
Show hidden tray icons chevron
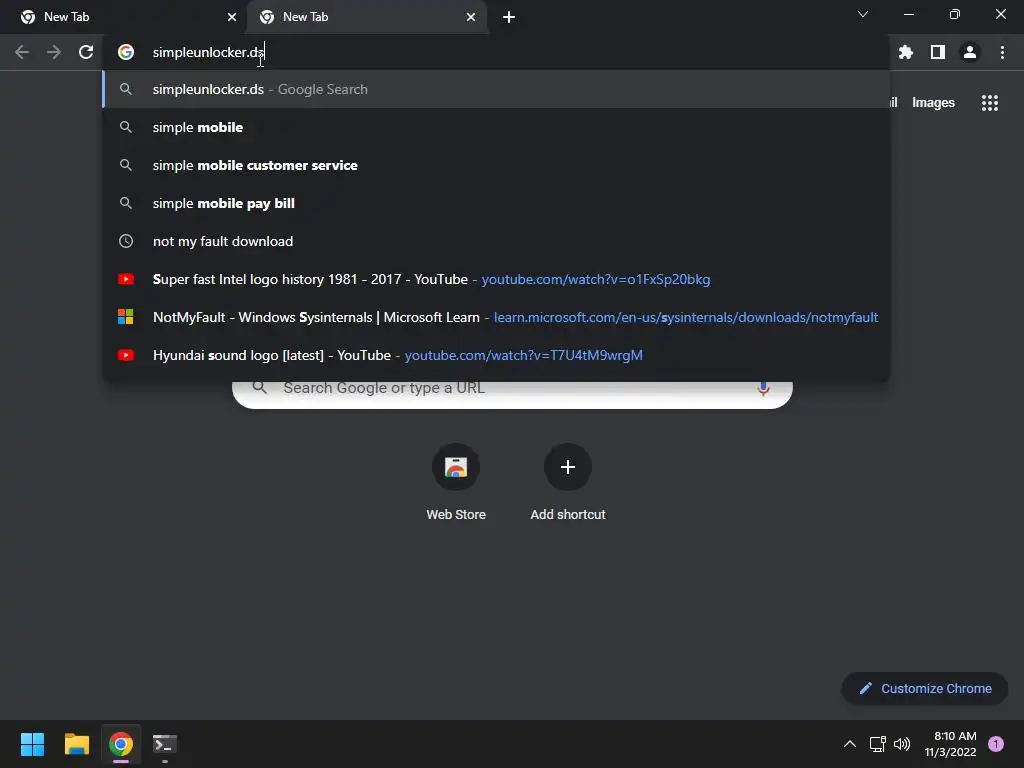click(850, 744)
